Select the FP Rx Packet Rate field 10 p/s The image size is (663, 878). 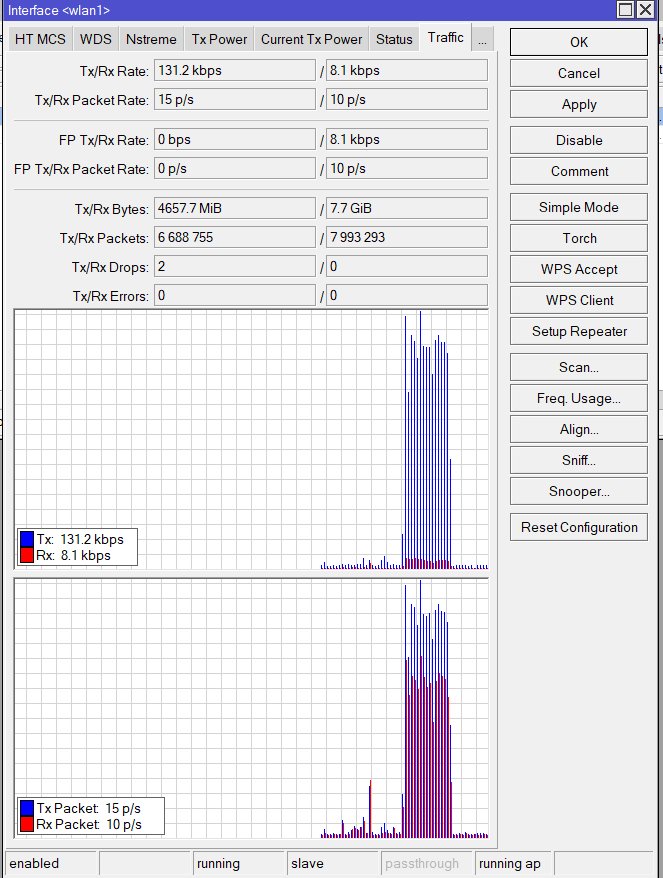407,169
